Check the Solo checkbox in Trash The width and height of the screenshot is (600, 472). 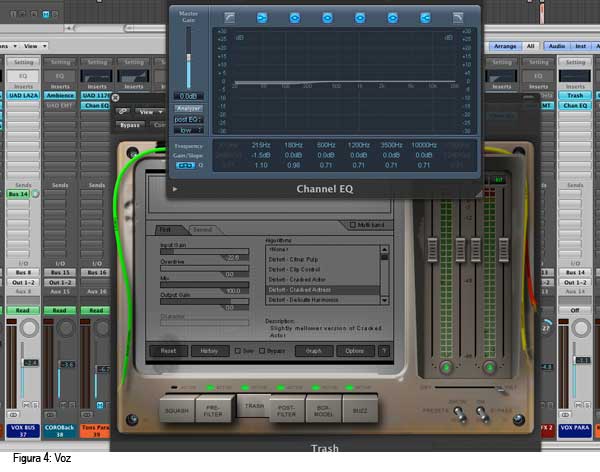[238, 351]
